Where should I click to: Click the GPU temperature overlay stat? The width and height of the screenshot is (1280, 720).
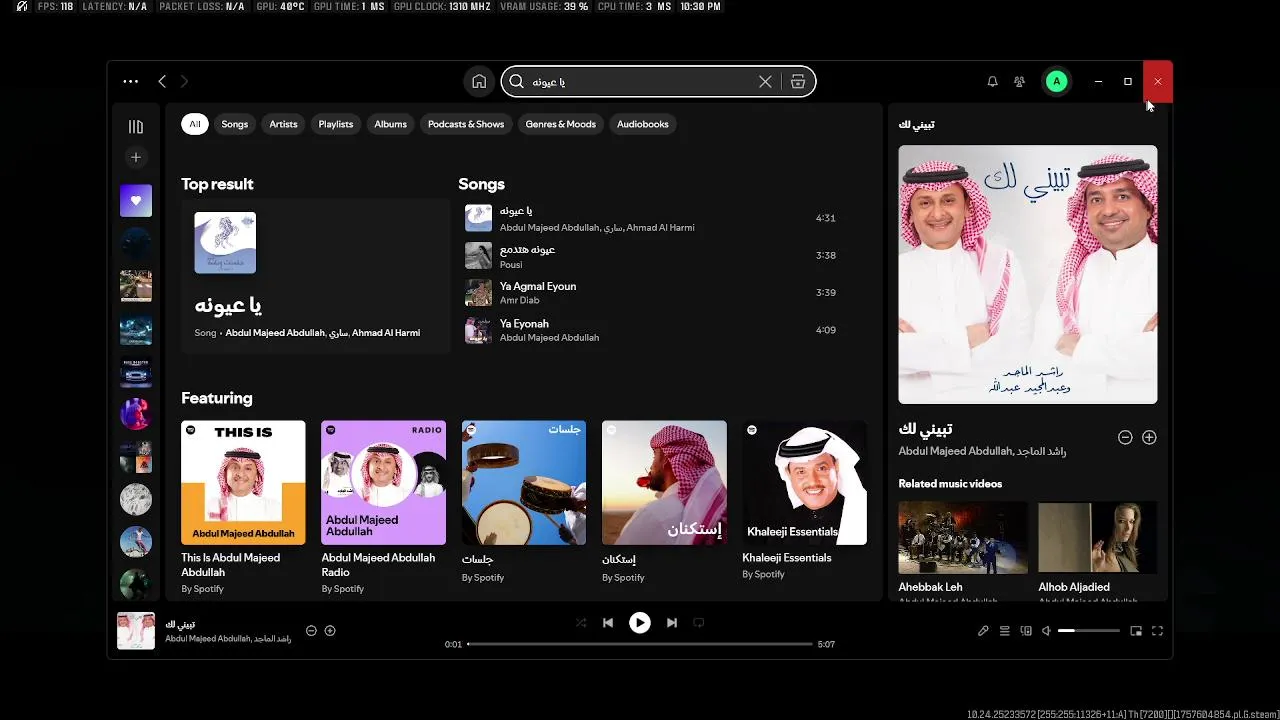[279, 7]
